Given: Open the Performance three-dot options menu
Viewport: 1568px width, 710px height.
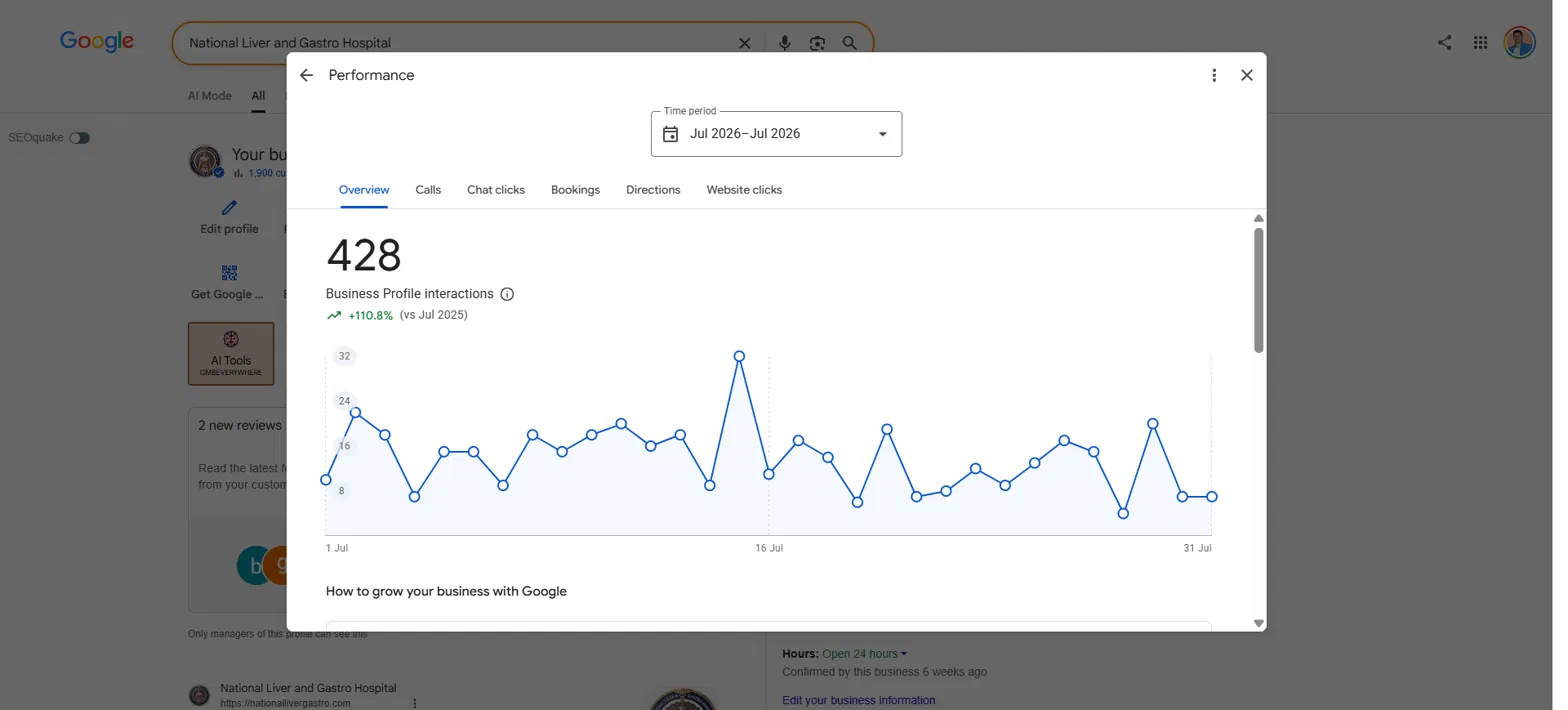Looking at the screenshot, I should 1214,75.
